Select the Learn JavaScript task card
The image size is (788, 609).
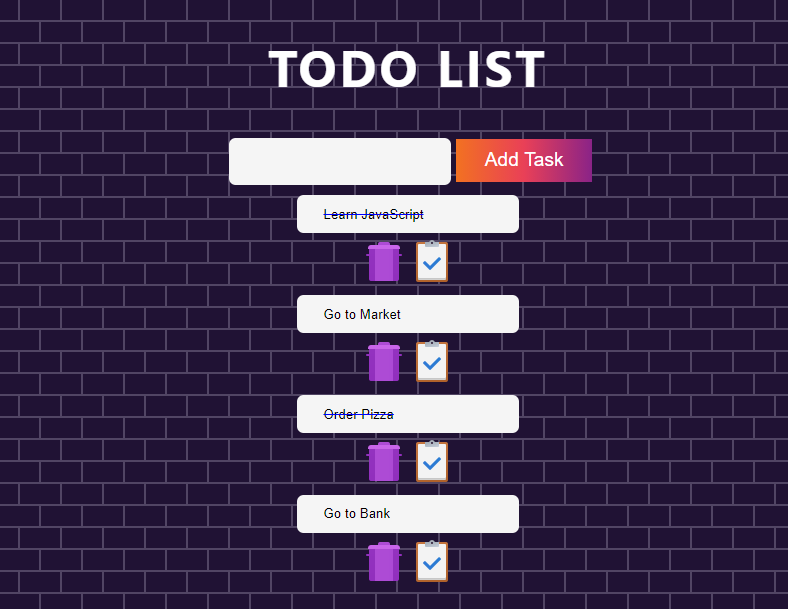(408, 214)
